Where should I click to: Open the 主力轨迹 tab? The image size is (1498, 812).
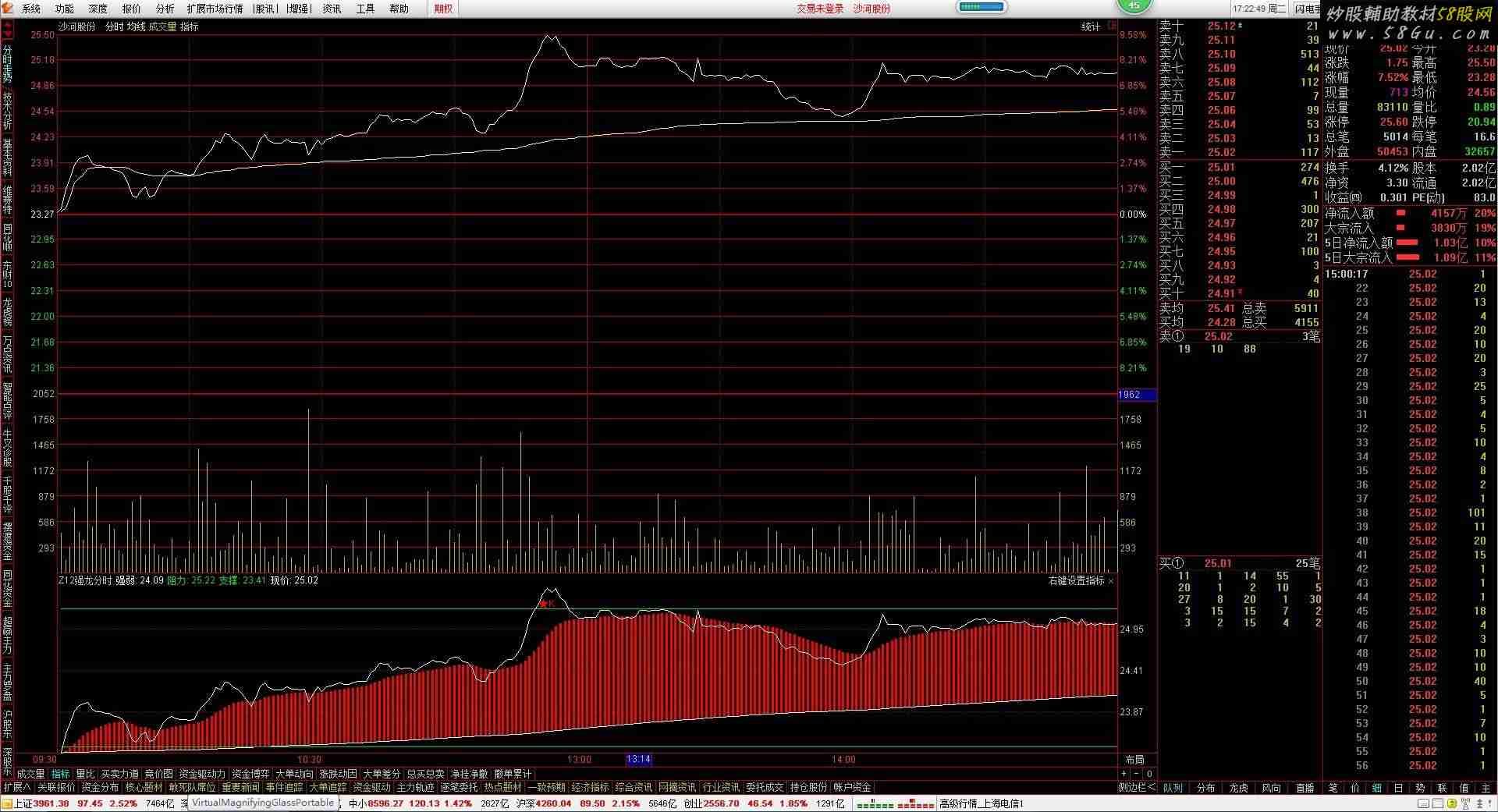click(x=415, y=787)
